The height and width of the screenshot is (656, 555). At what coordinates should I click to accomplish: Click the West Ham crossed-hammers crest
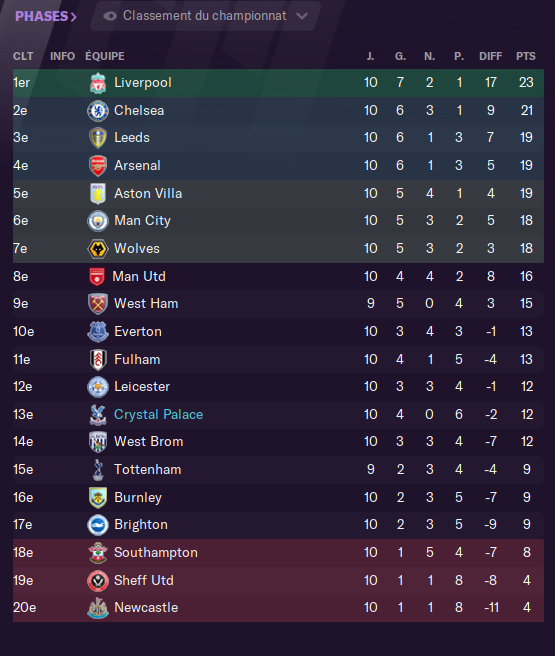click(98, 304)
